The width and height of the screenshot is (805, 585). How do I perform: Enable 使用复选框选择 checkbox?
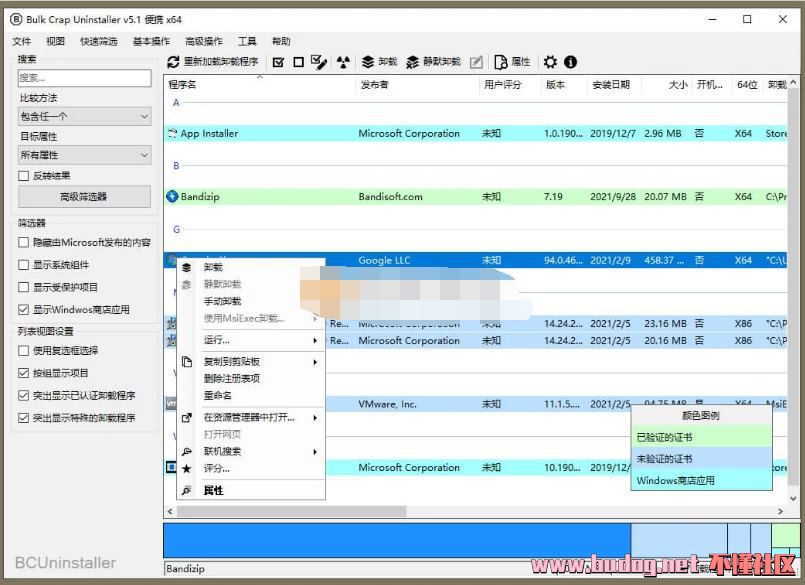pos(23,351)
